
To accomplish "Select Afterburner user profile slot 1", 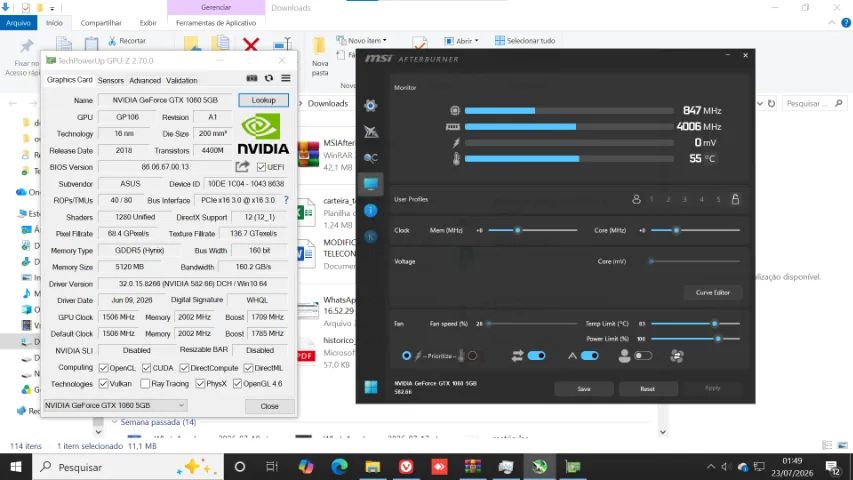I will (652, 200).
